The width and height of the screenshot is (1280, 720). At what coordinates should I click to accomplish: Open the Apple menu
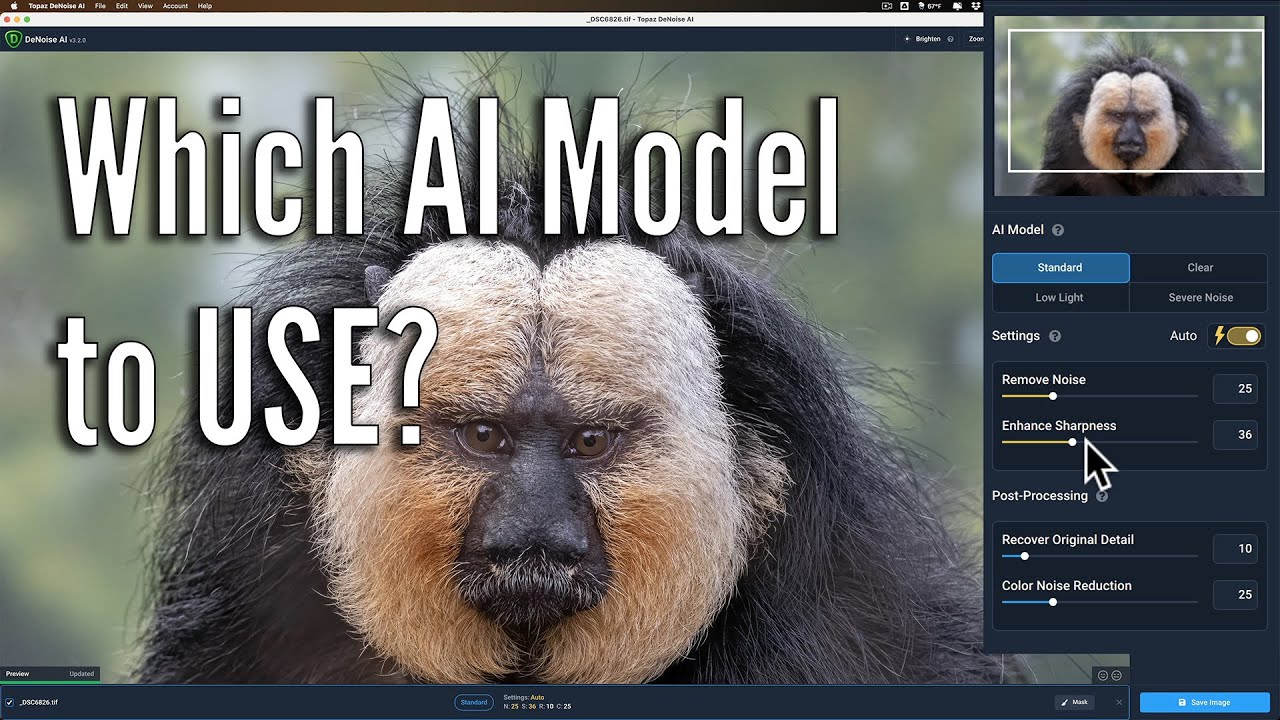coord(14,6)
